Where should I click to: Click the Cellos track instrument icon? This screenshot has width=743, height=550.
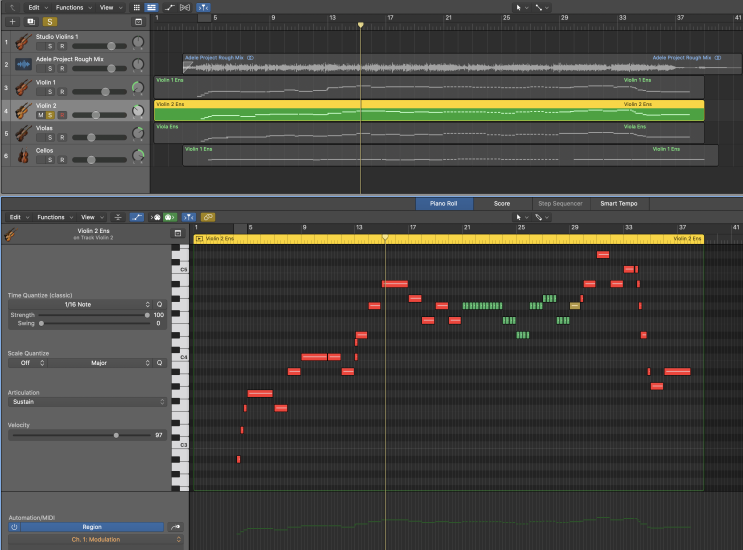[x=22, y=155]
